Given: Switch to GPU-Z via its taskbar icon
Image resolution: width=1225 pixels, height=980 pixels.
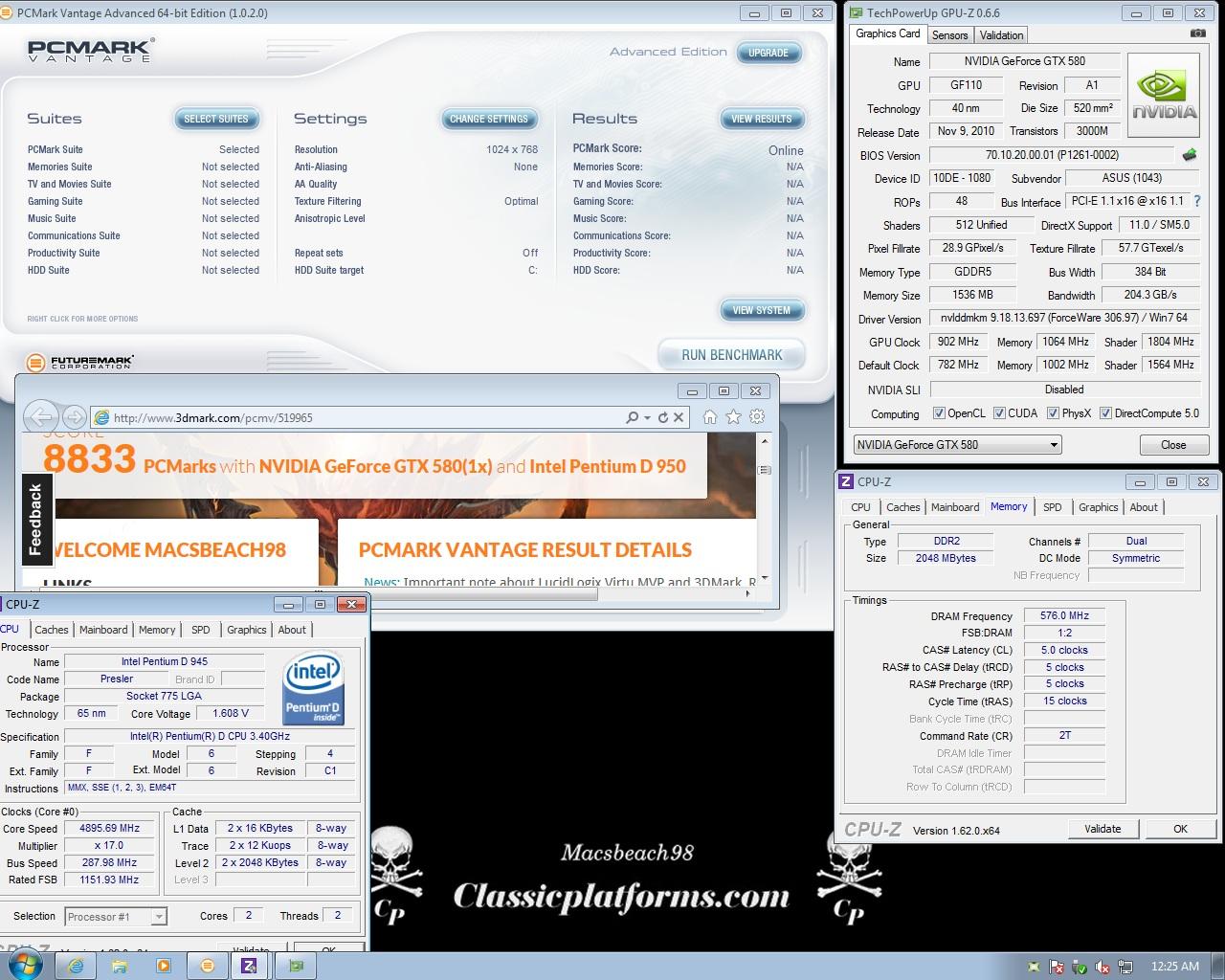Looking at the screenshot, I should tap(296, 966).
